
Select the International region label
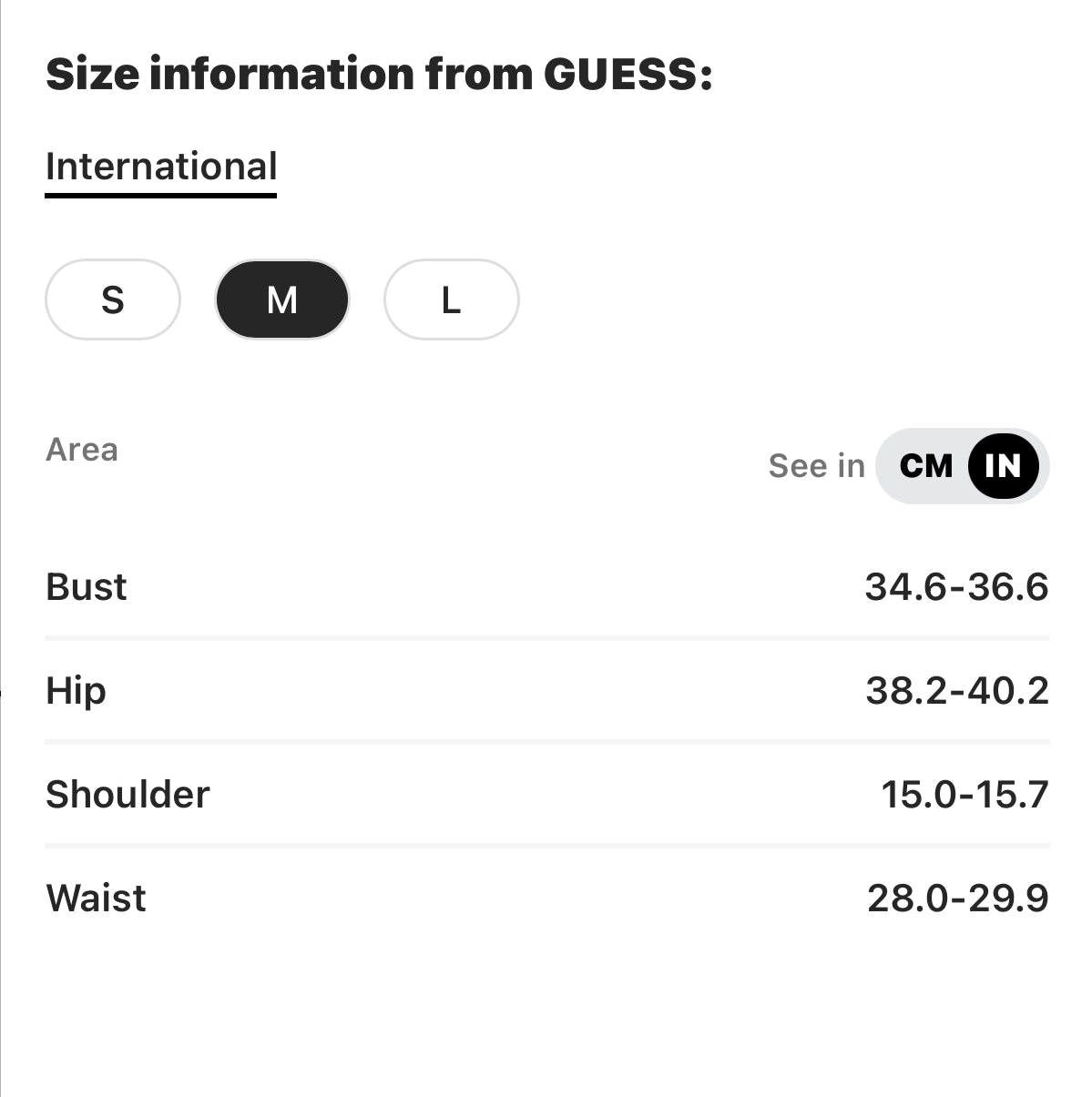click(161, 166)
